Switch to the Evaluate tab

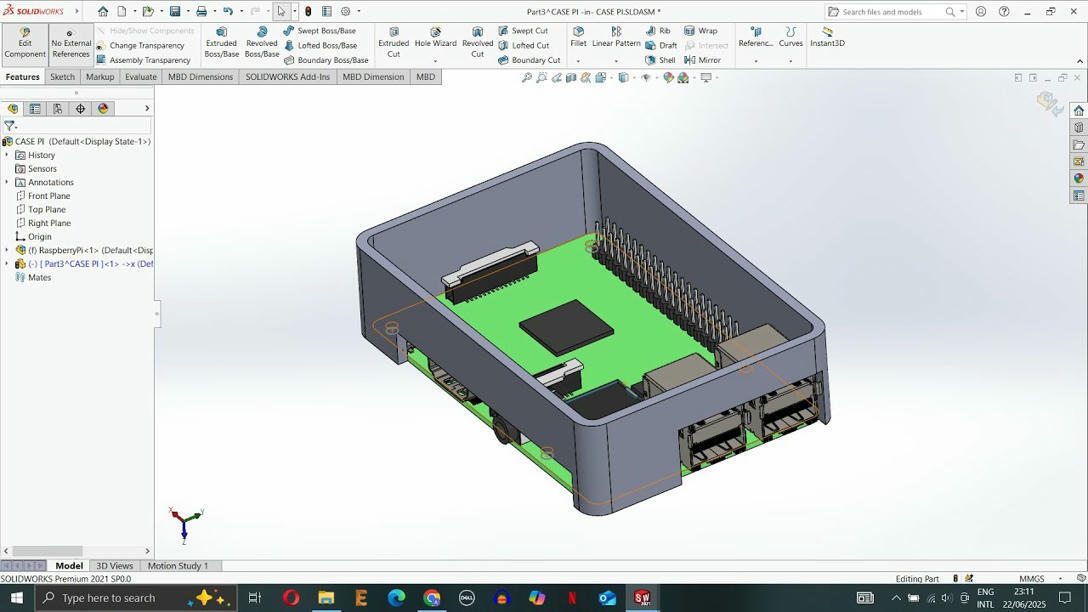pos(141,77)
